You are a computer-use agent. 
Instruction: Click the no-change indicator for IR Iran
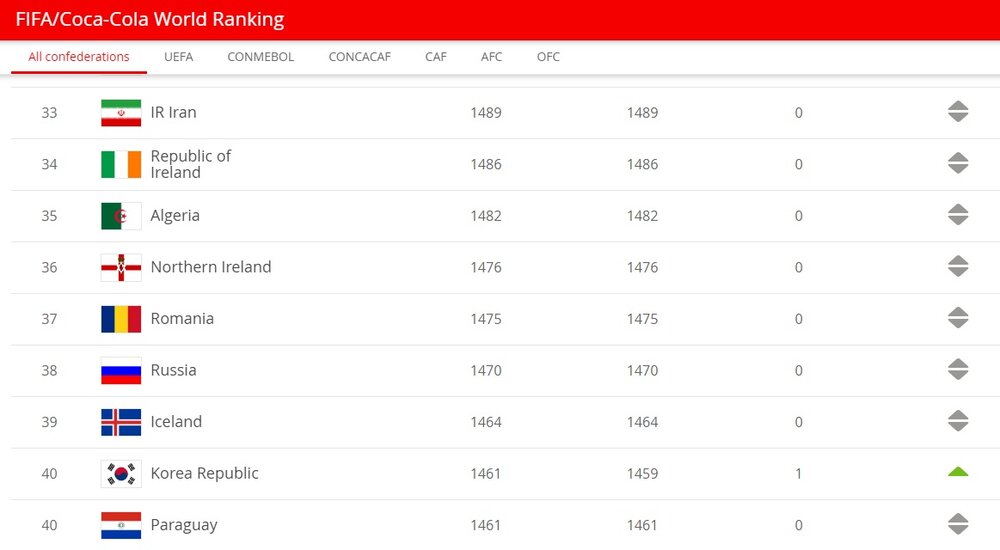(958, 112)
